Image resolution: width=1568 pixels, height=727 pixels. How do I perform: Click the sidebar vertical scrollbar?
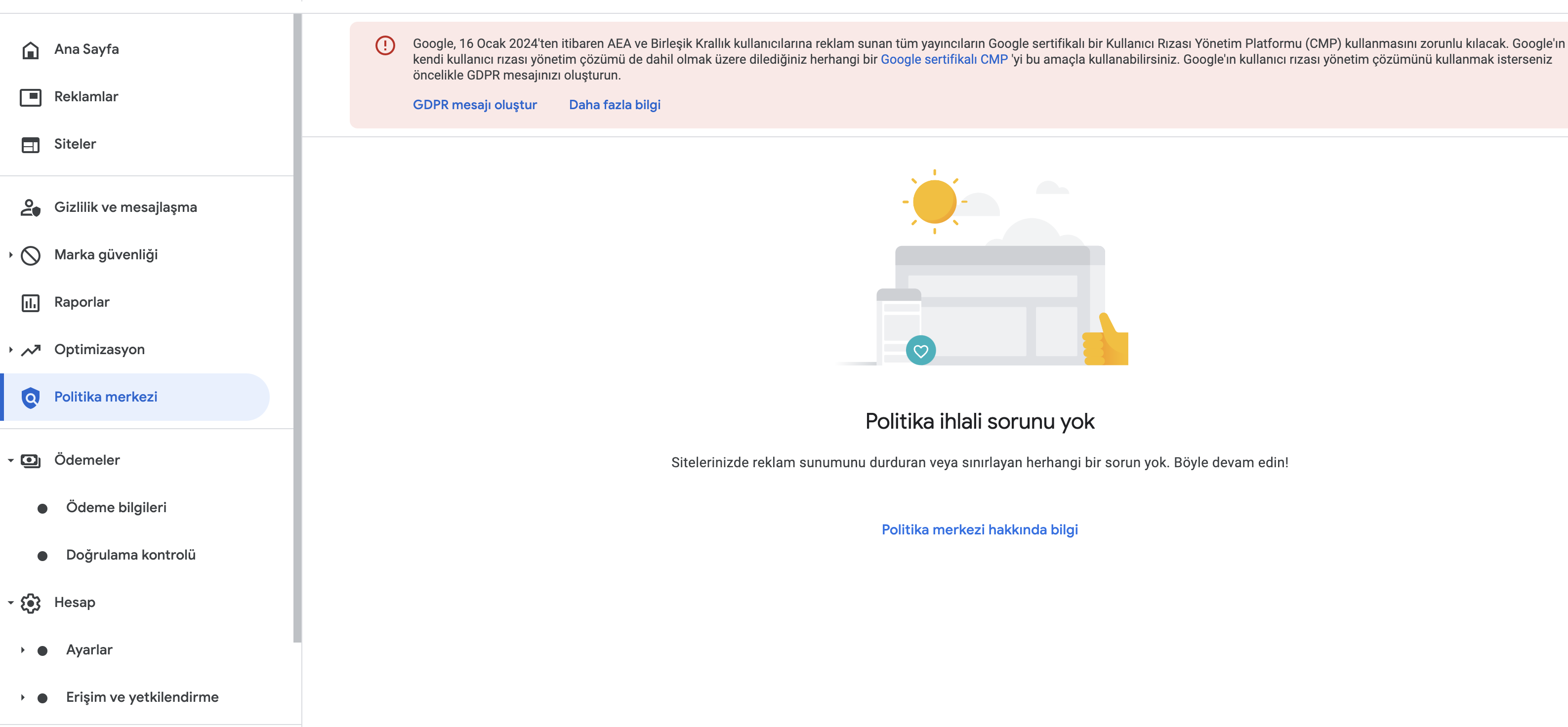(x=297, y=328)
